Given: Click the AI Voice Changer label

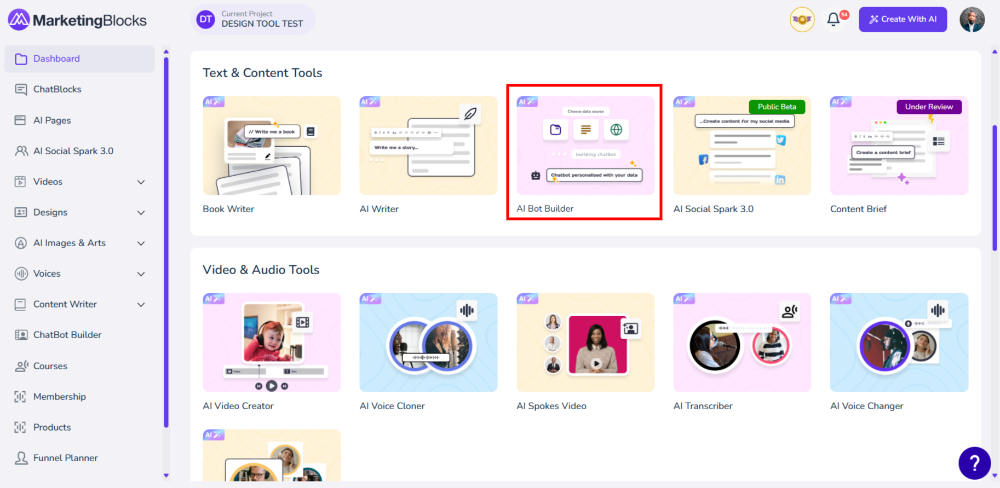Looking at the screenshot, I should coord(867,406).
